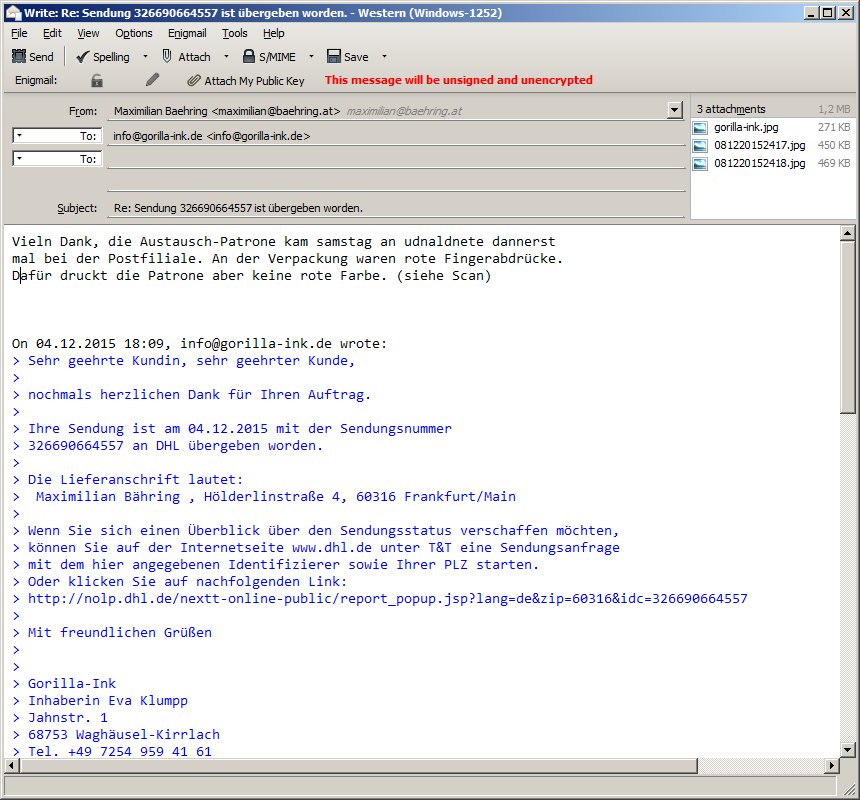This screenshot has height=800, width=860.
Task: Click quoted text 'Inhaberin Eva Klumpp'
Action: click(x=108, y=701)
